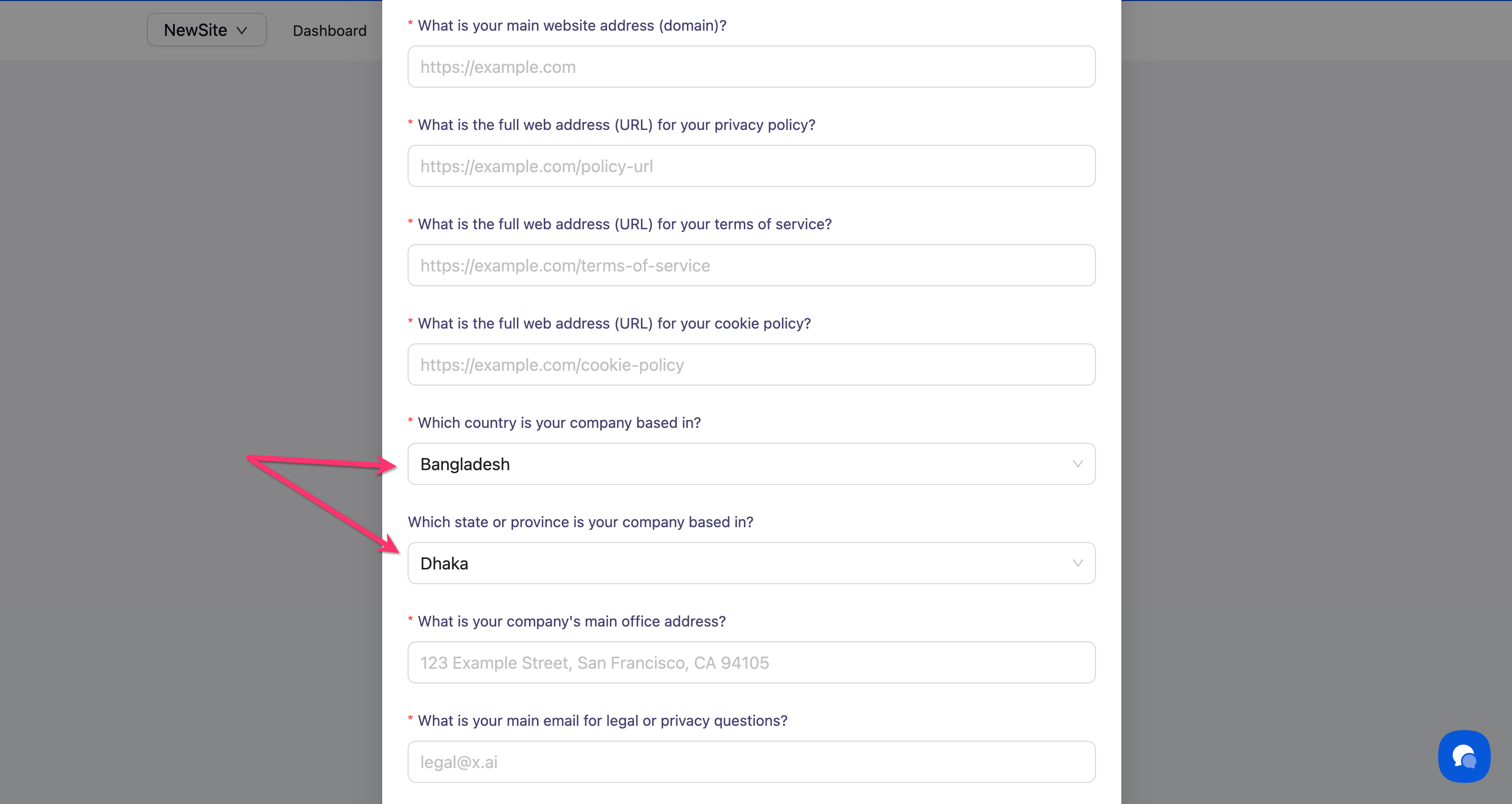
Task: Click the main office address question label
Action: (x=571, y=621)
